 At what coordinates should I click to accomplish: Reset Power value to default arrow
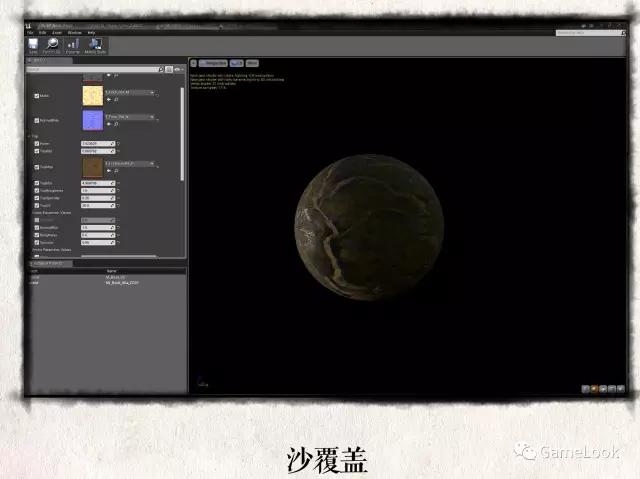pos(118,144)
